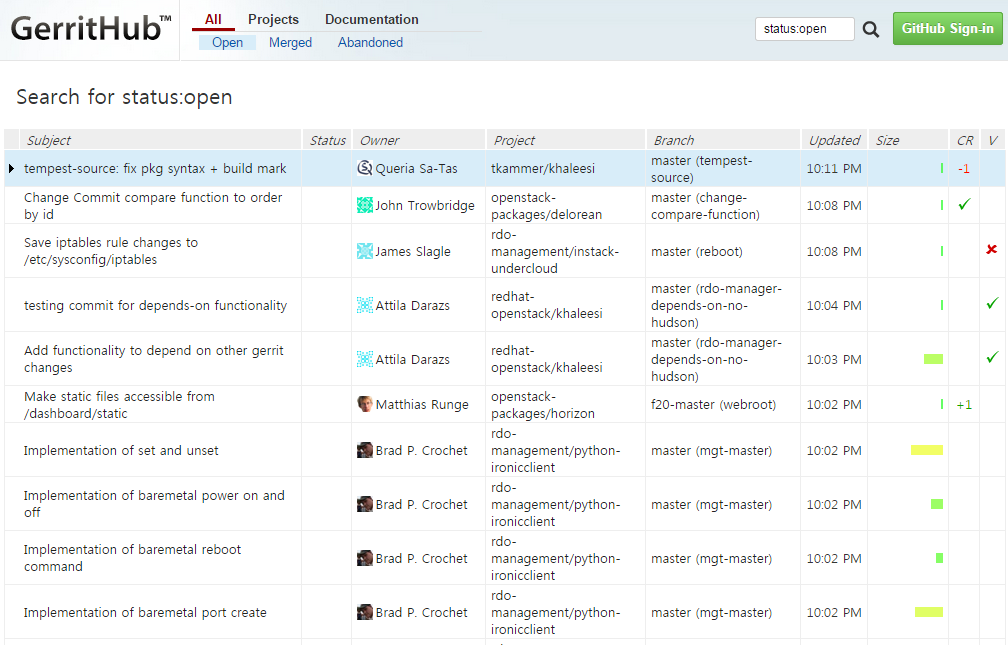Image resolution: width=1008 pixels, height=645 pixels.
Task: Open 'Implementation of baremetal port create' change
Action: pos(145,613)
